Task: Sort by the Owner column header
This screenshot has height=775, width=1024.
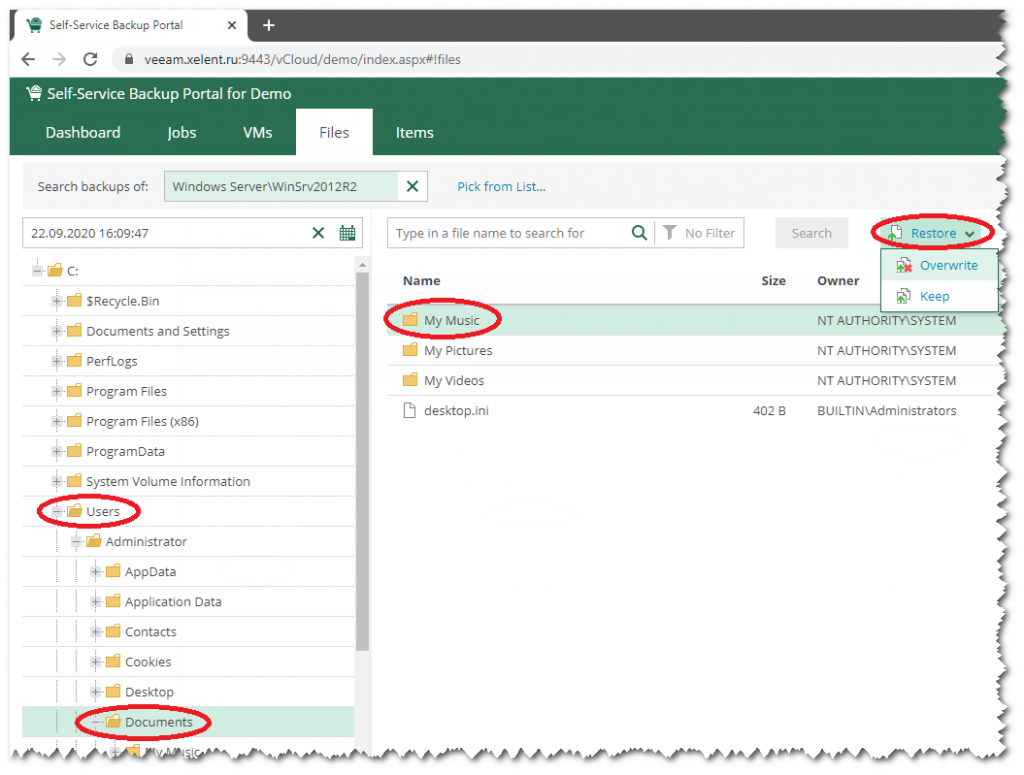Action: coord(838,281)
